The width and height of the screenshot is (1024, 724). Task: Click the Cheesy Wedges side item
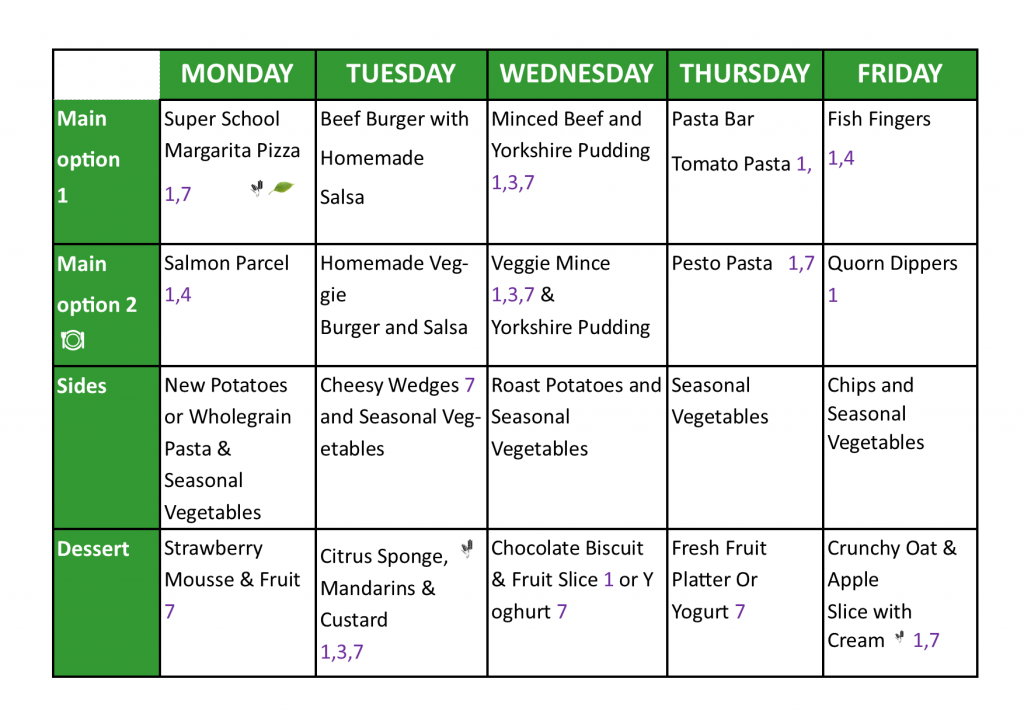(x=389, y=386)
